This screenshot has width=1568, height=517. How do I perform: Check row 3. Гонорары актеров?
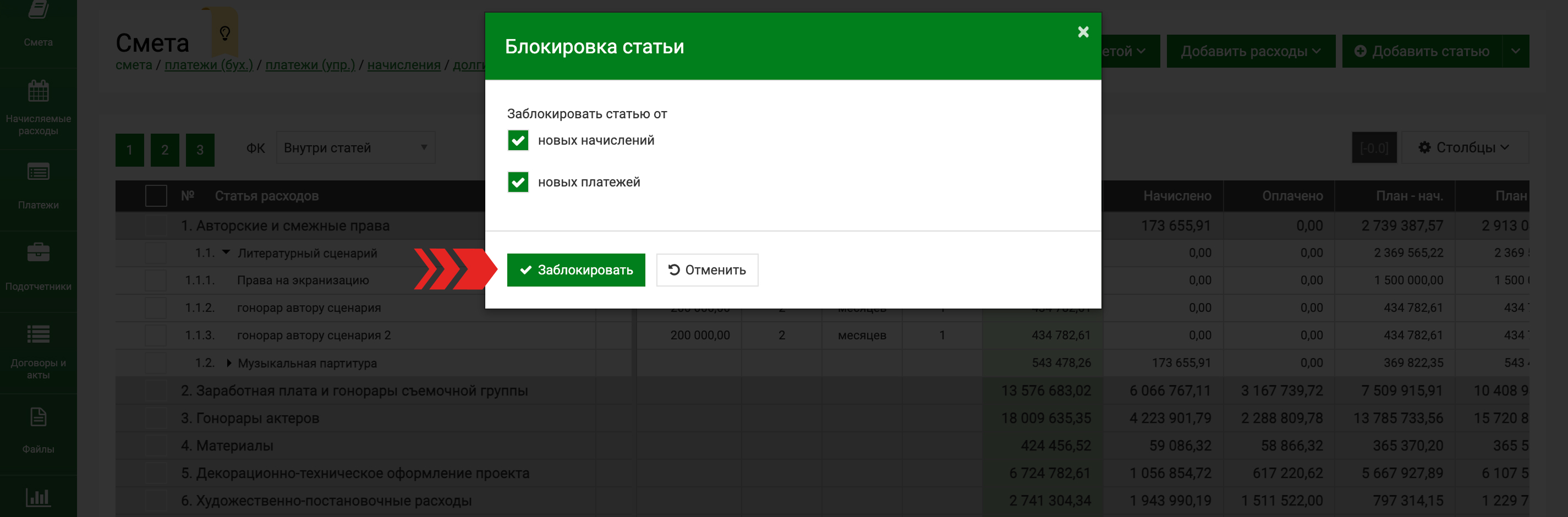156,418
